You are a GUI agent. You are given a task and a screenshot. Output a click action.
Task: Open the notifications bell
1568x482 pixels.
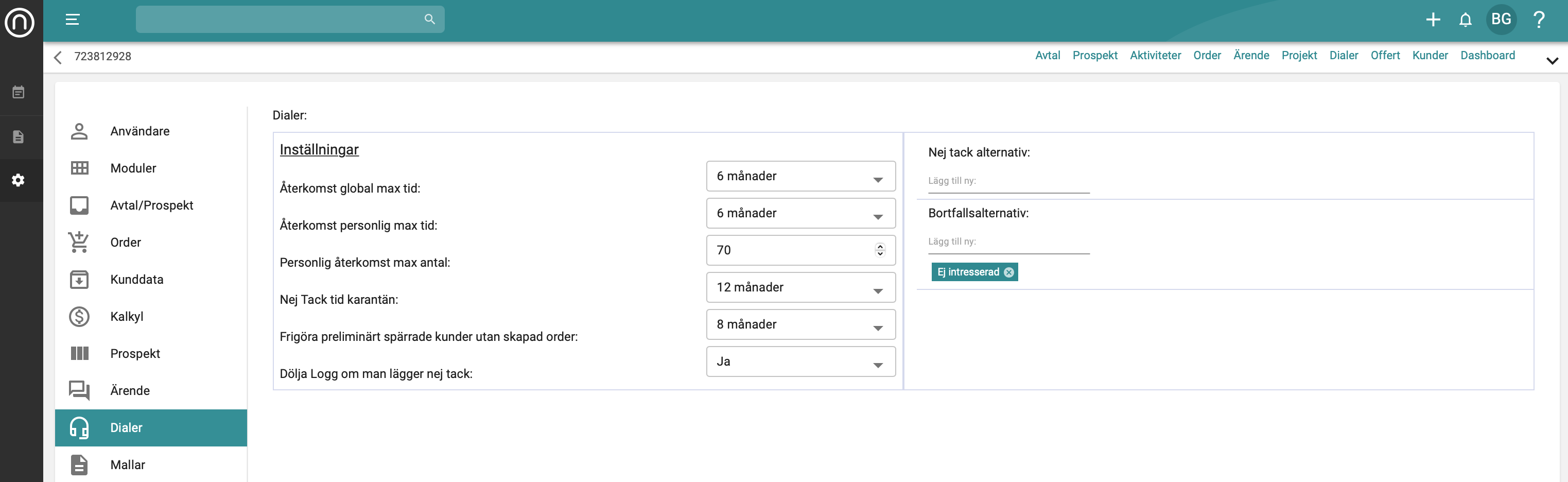pos(1465,20)
